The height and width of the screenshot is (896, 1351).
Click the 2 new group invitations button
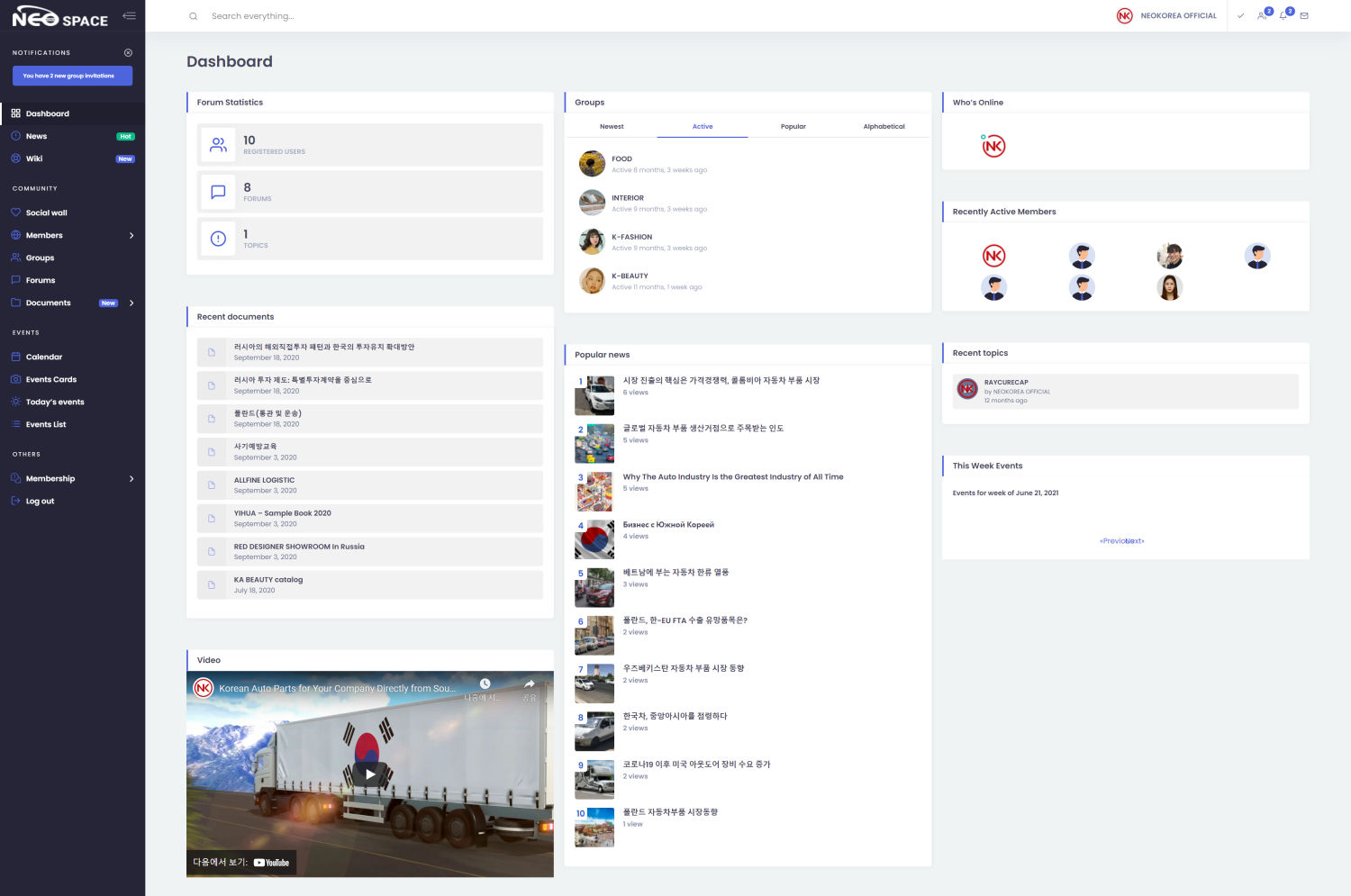tap(72, 76)
